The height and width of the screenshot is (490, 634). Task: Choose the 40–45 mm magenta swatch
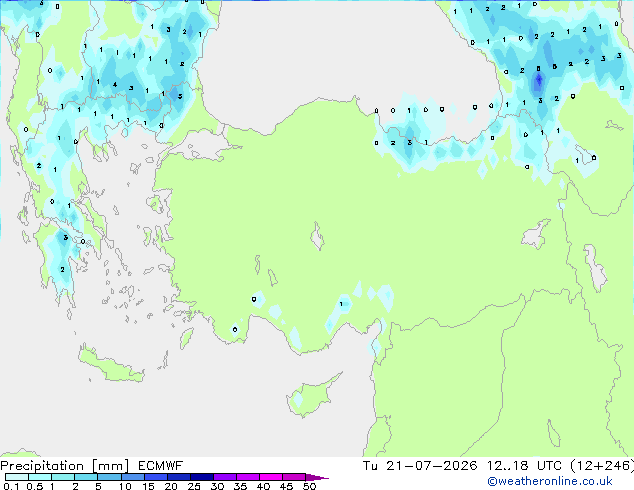(271, 477)
